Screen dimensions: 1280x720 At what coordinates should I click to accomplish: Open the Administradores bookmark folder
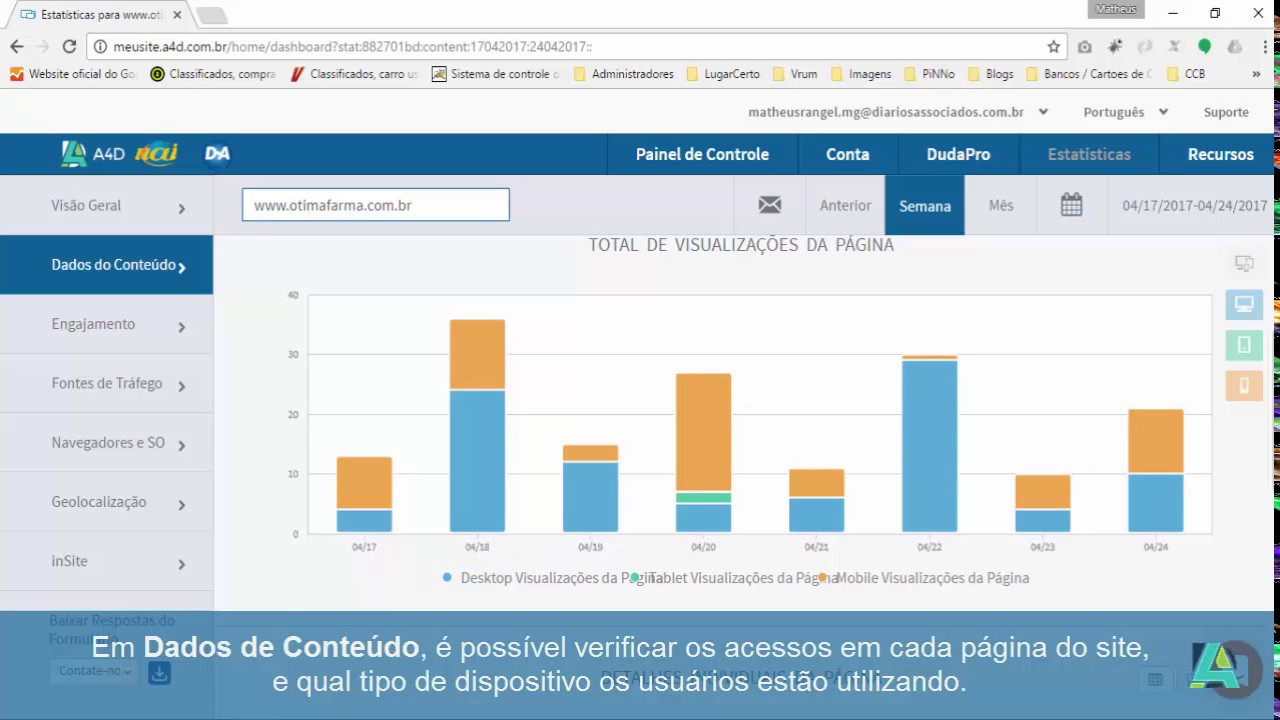pyautogui.click(x=623, y=74)
